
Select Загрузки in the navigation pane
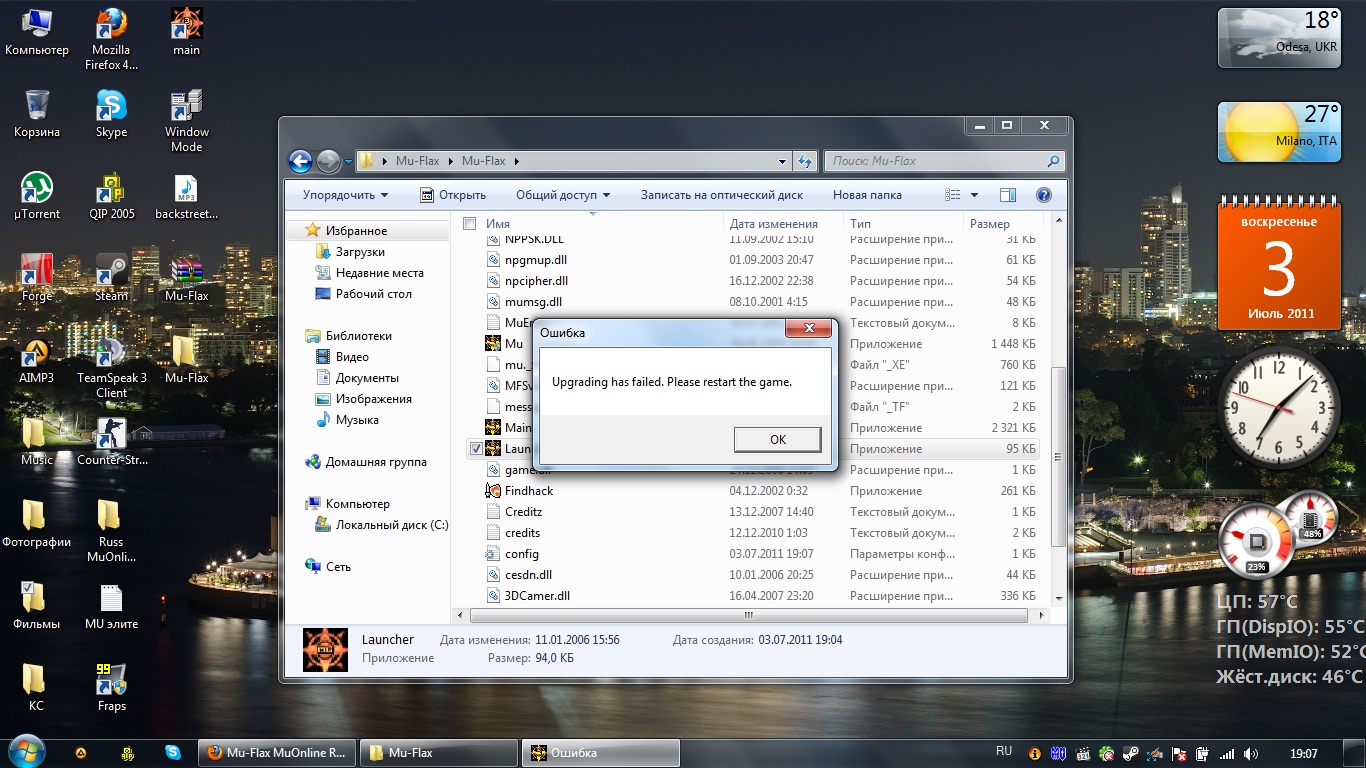360,252
